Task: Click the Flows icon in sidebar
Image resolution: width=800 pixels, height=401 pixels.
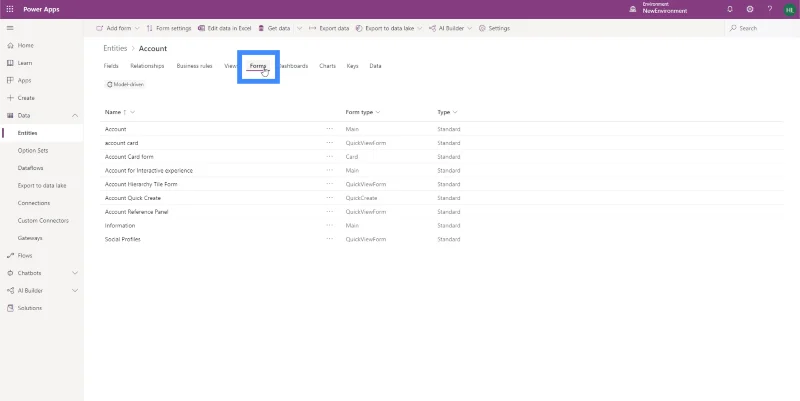Action: pos(10,255)
